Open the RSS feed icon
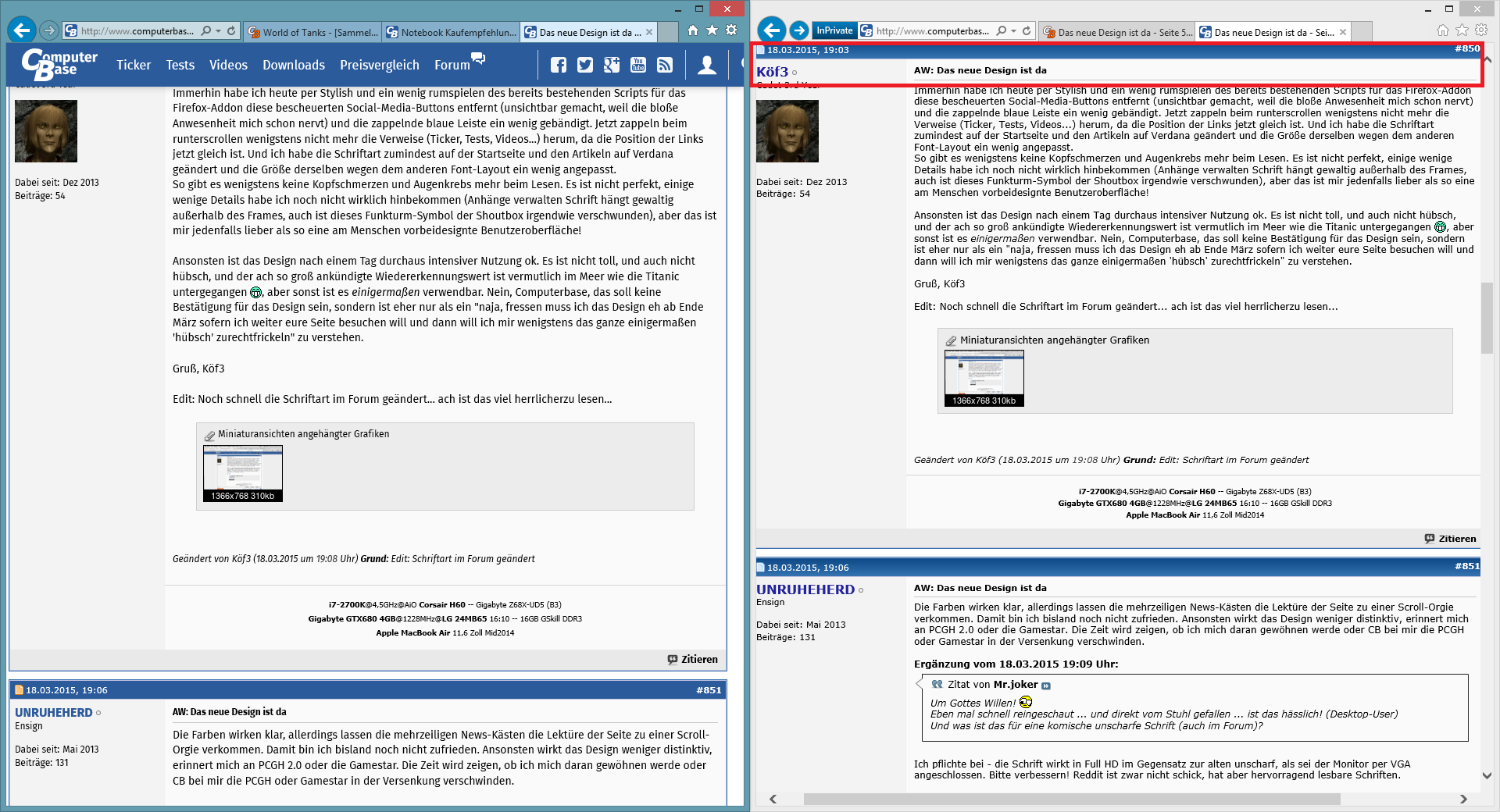1500x812 pixels. click(665, 65)
